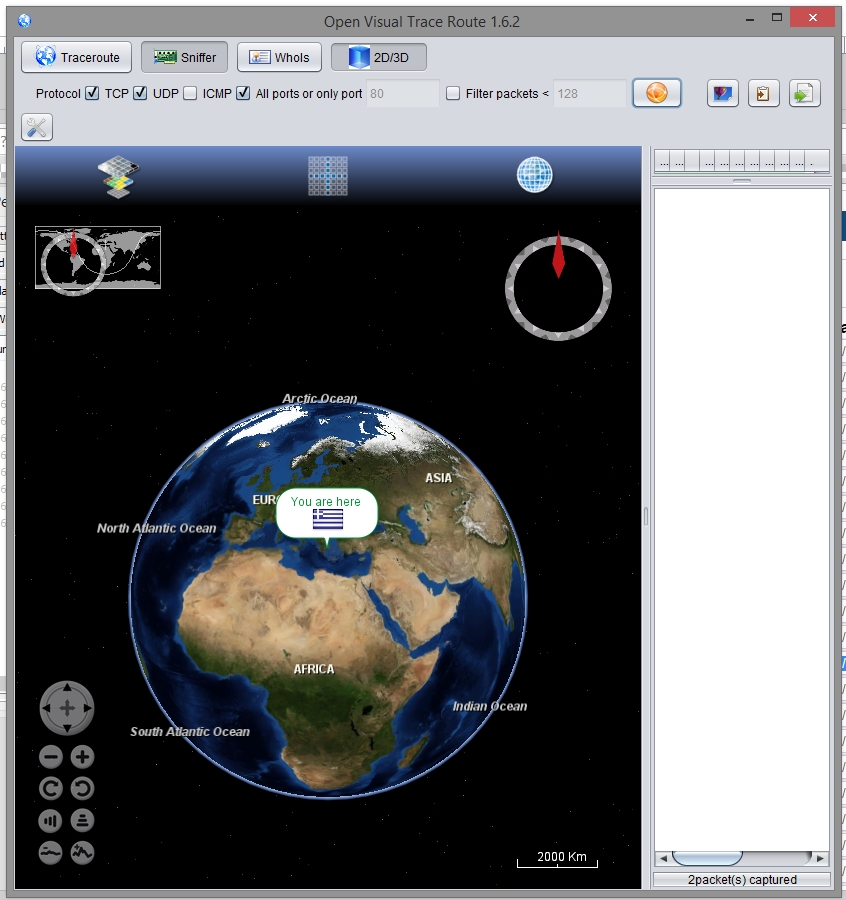Click the grid pattern icon above map
The width and height of the screenshot is (846, 900).
tap(328, 176)
